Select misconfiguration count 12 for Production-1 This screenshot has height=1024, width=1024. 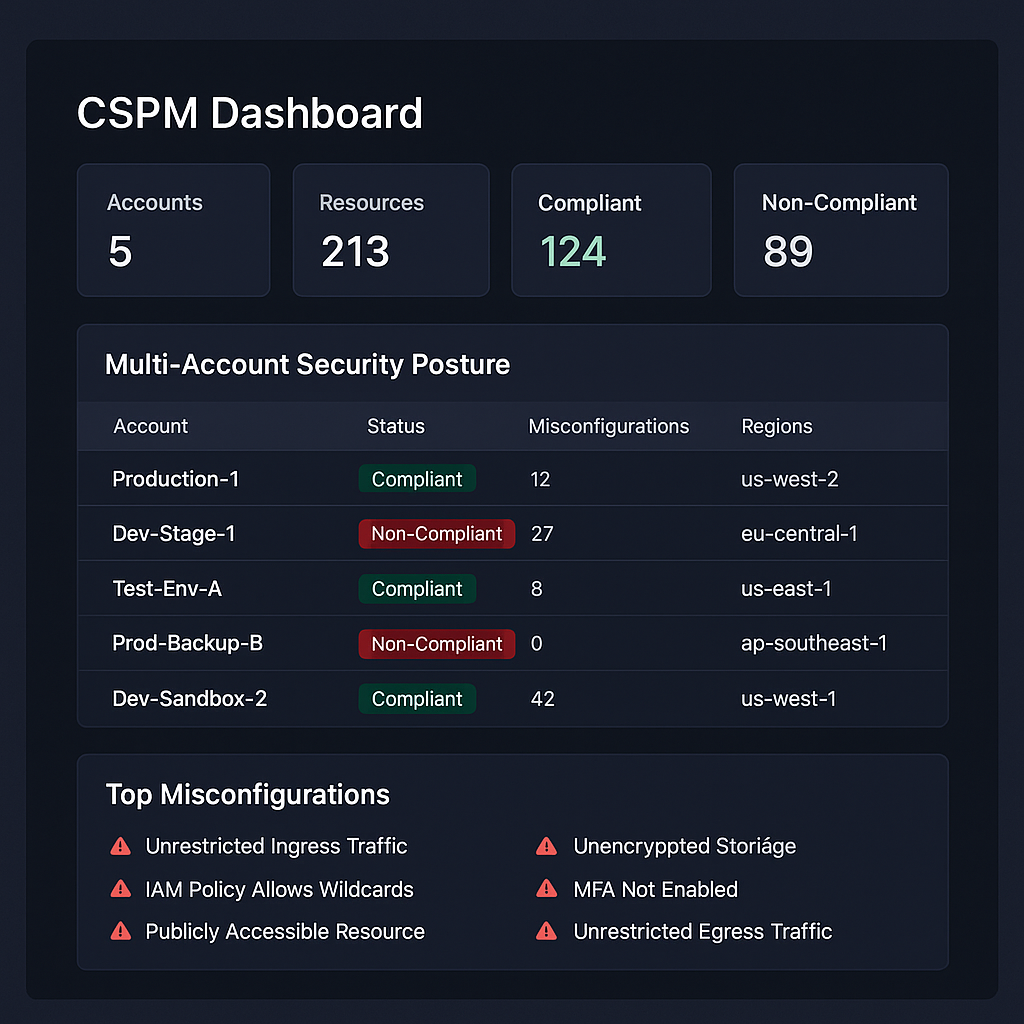point(540,479)
